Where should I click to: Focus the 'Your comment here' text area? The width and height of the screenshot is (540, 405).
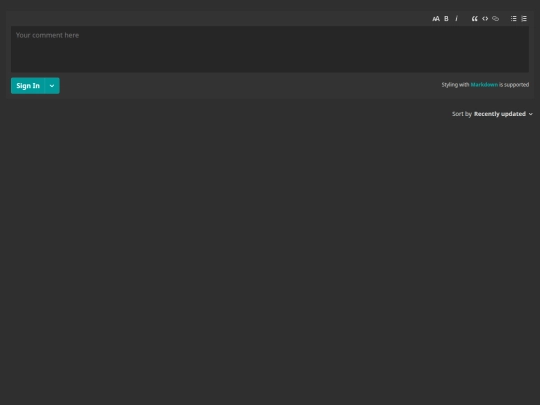tap(270, 49)
